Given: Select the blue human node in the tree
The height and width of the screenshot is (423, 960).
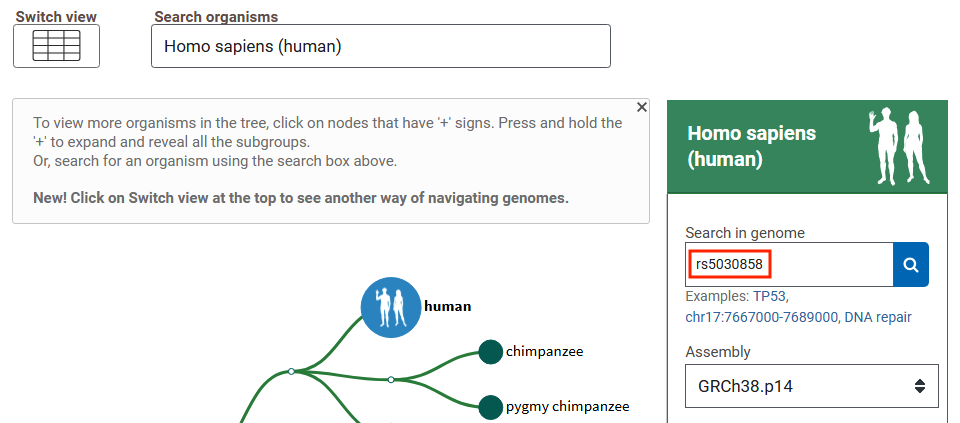Looking at the screenshot, I should [391, 308].
